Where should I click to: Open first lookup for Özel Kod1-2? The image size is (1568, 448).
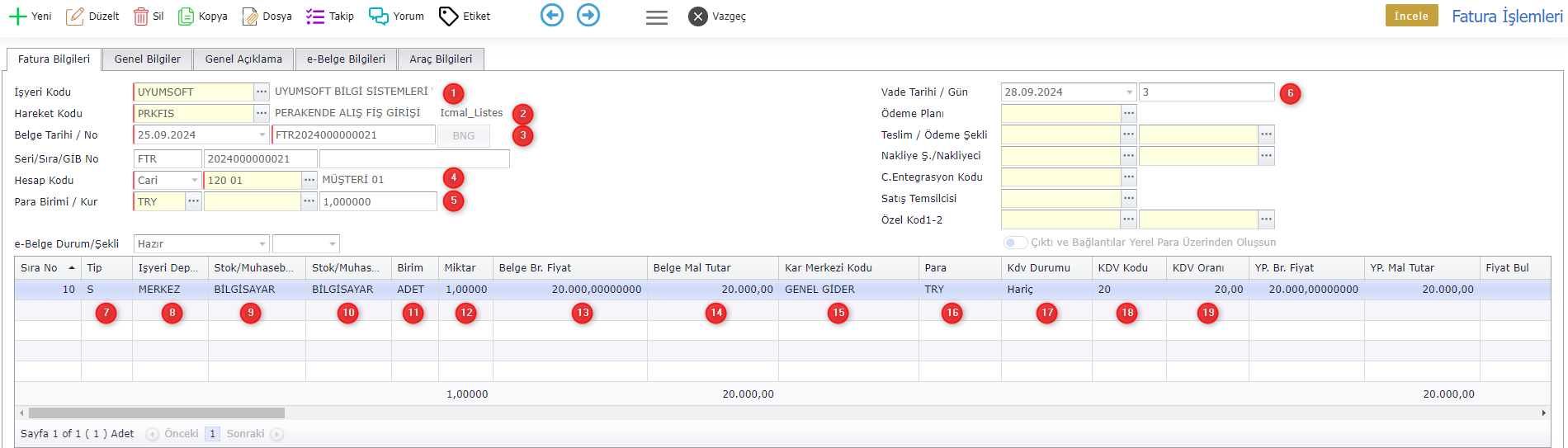point(1129,219)
